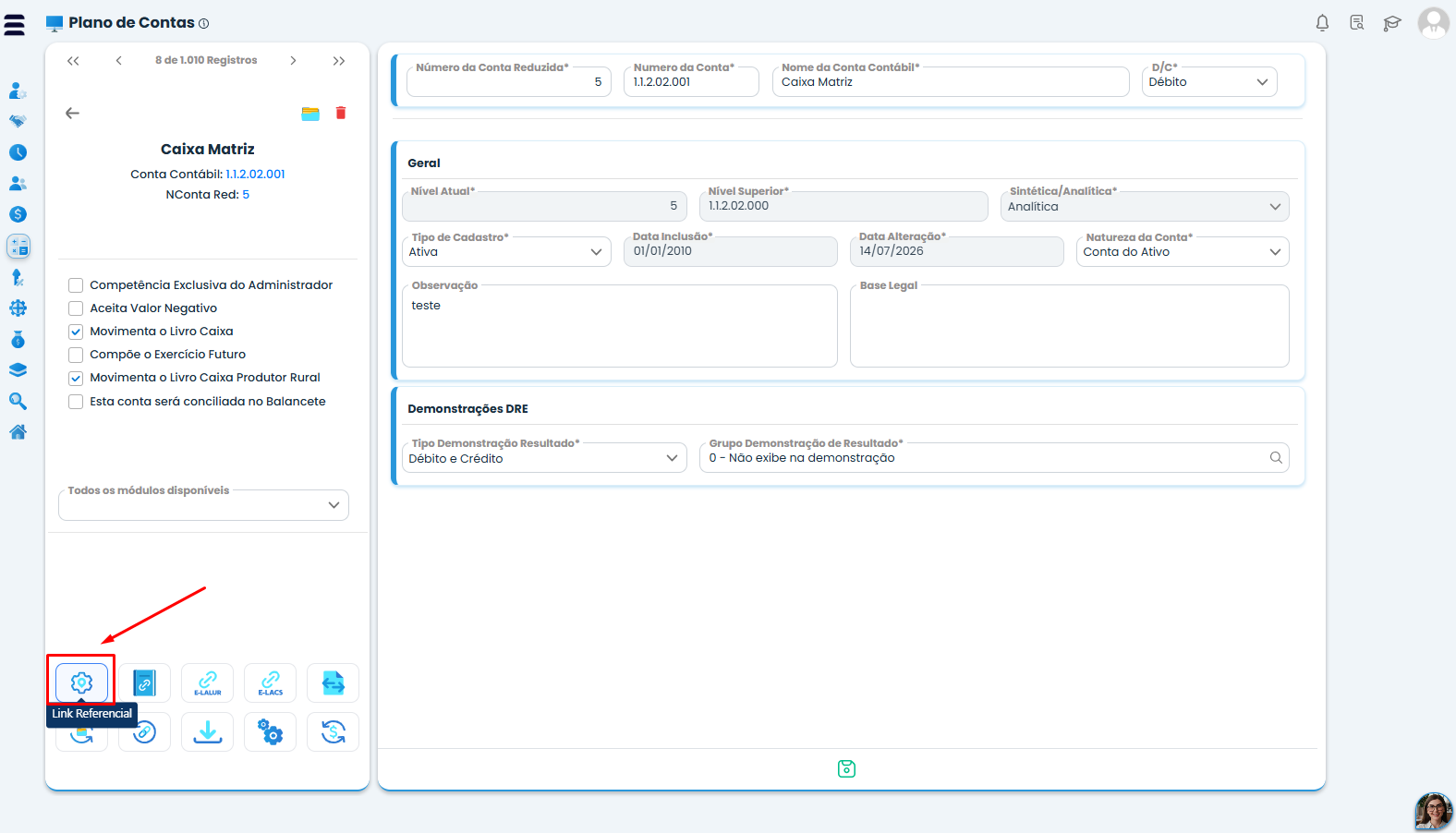This screenshot has width=1456, height=833.
Task: Tick Compõe o Exercício Futuro
Action: 76,355
